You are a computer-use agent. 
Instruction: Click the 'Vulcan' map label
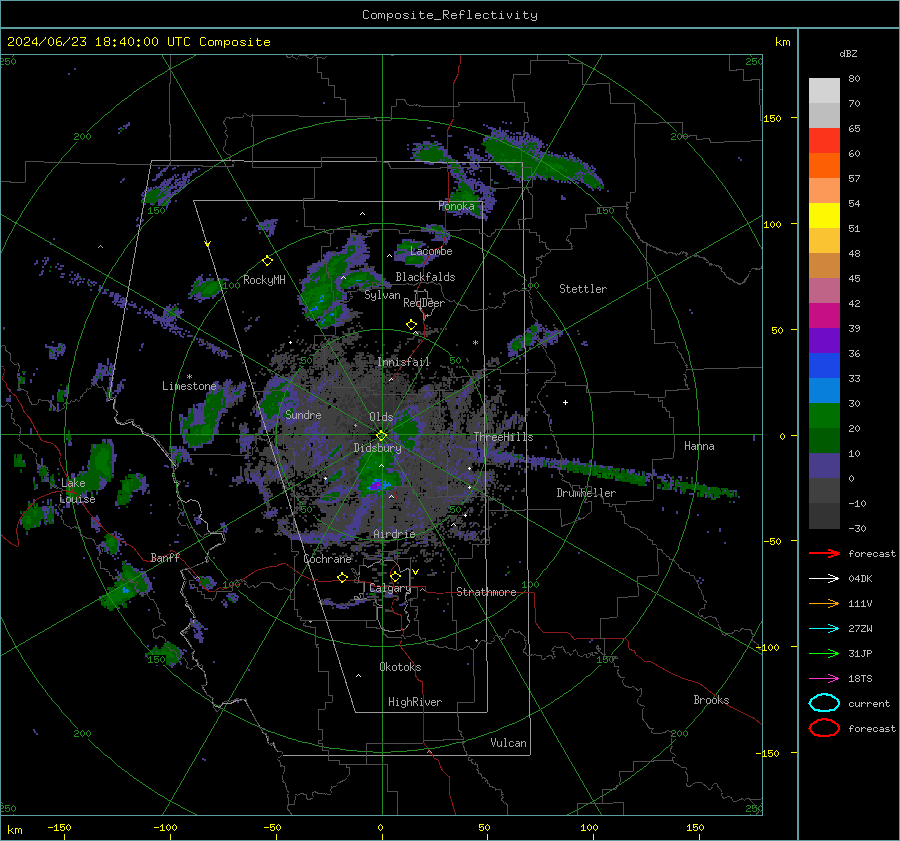(x=508, y=743)
